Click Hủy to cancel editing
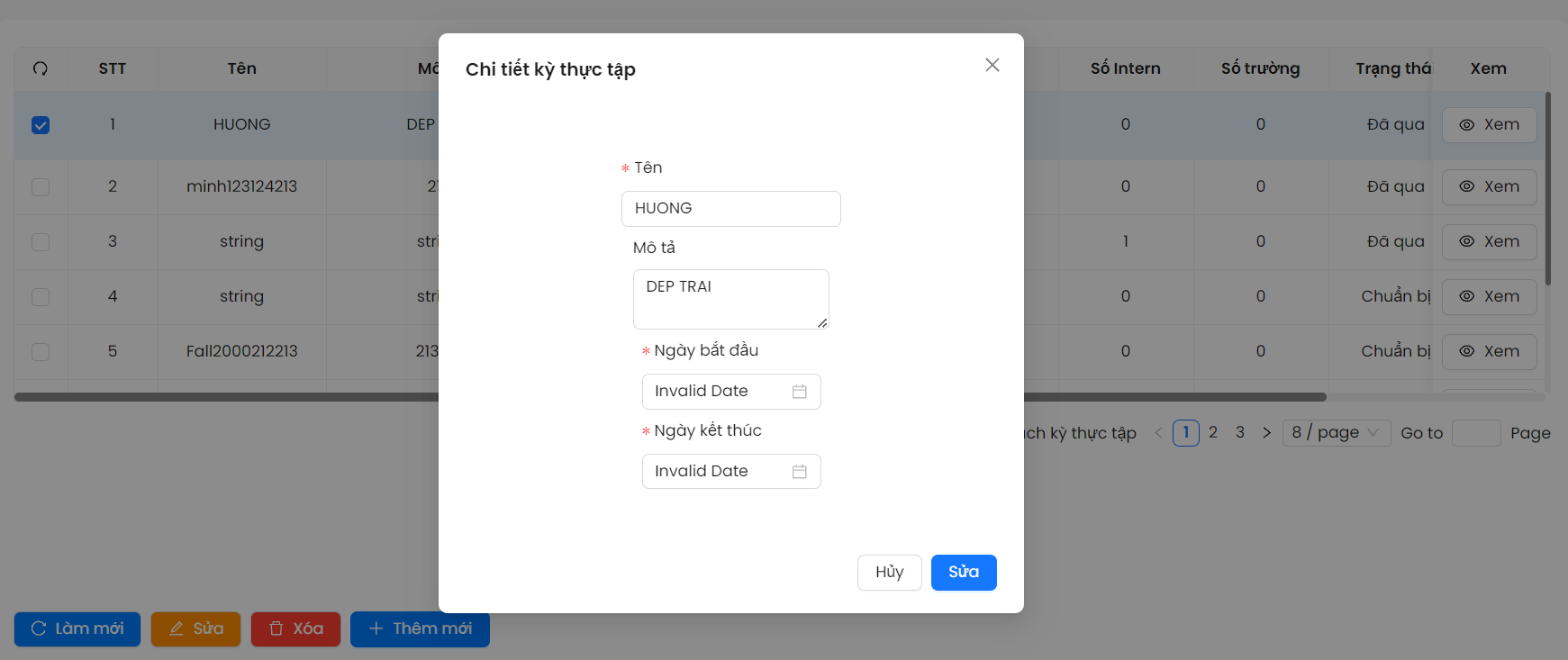This screenshot has height=660, width=1568. coord(889,573)
